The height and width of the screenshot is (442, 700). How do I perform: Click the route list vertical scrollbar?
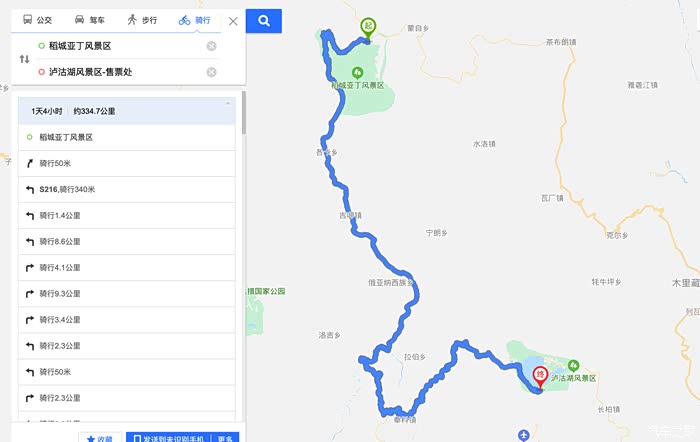(x=244, y=113)
